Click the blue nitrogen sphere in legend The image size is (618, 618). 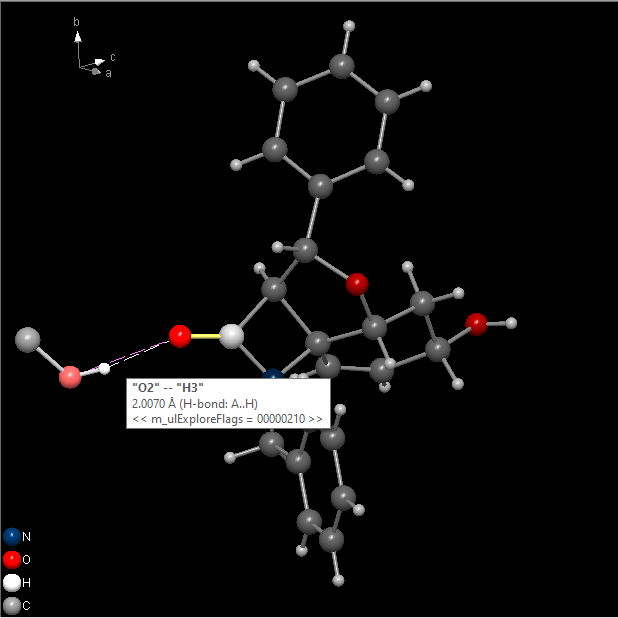(12, 536)
